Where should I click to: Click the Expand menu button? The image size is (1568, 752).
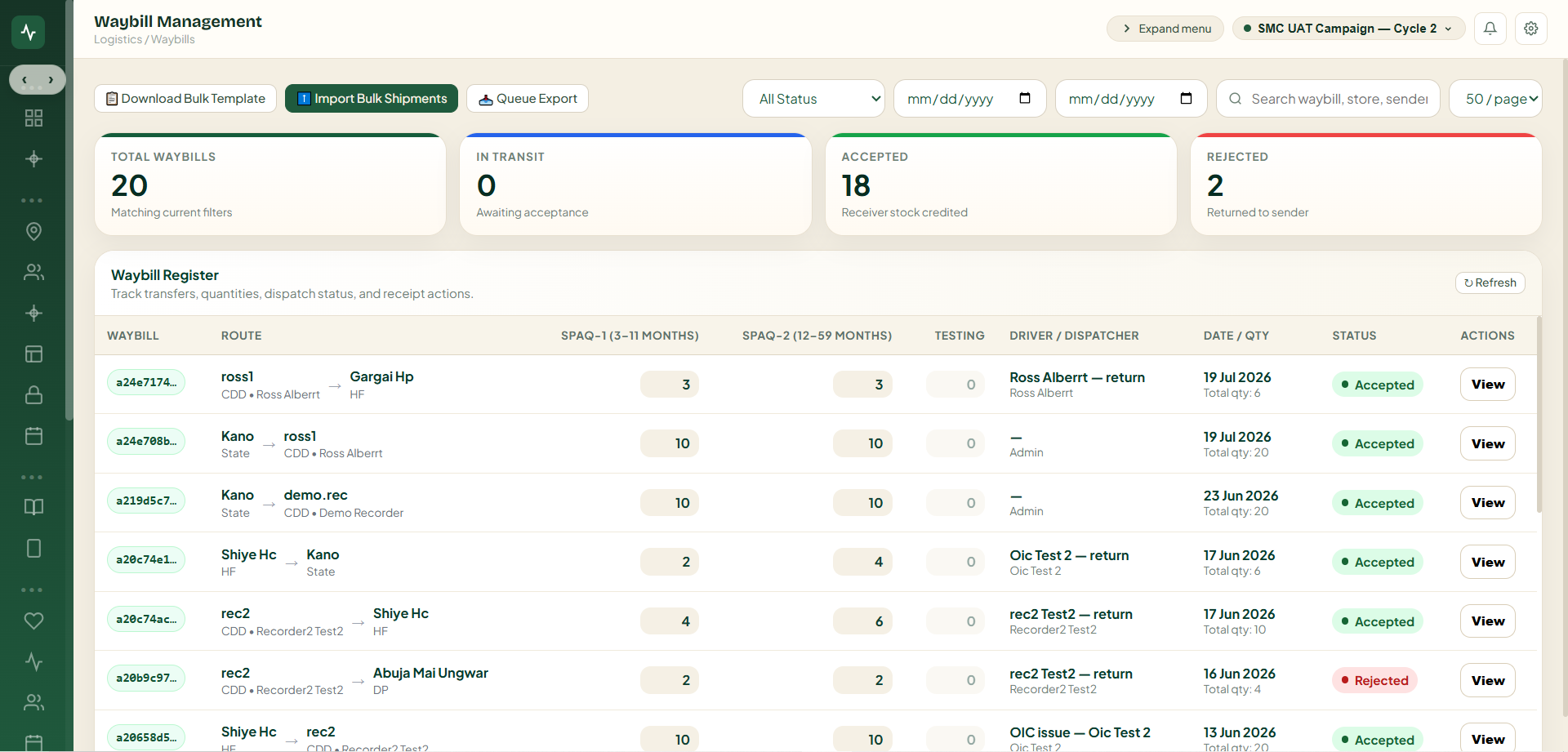[x=1165, y=29]
